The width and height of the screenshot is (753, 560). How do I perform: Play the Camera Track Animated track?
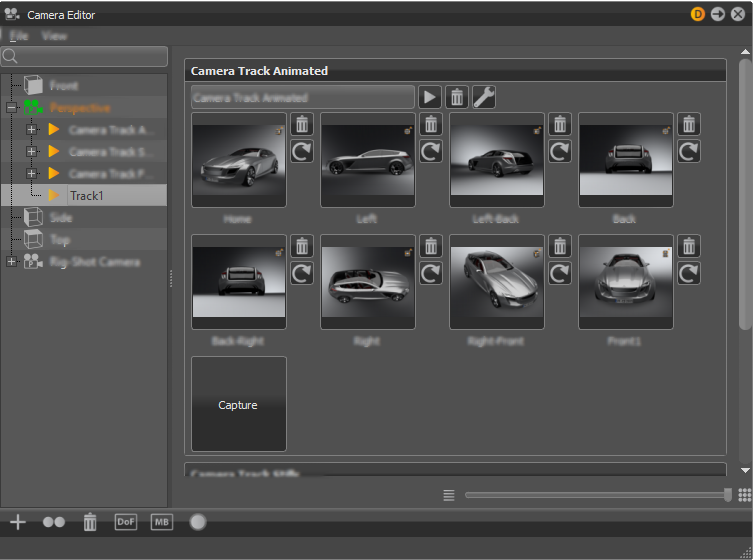430,97
